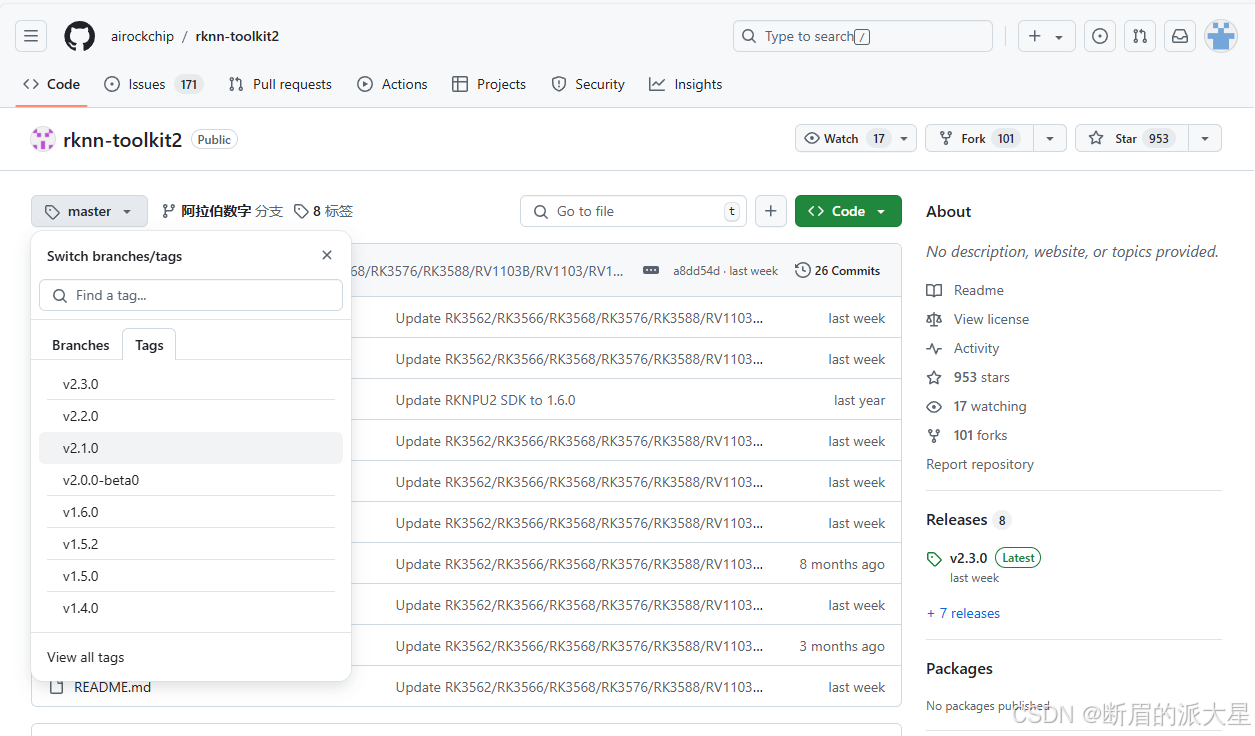Screen dimensions: 1255x736
Task: Open the 8 tags link
Action: (x=323, y=211)
